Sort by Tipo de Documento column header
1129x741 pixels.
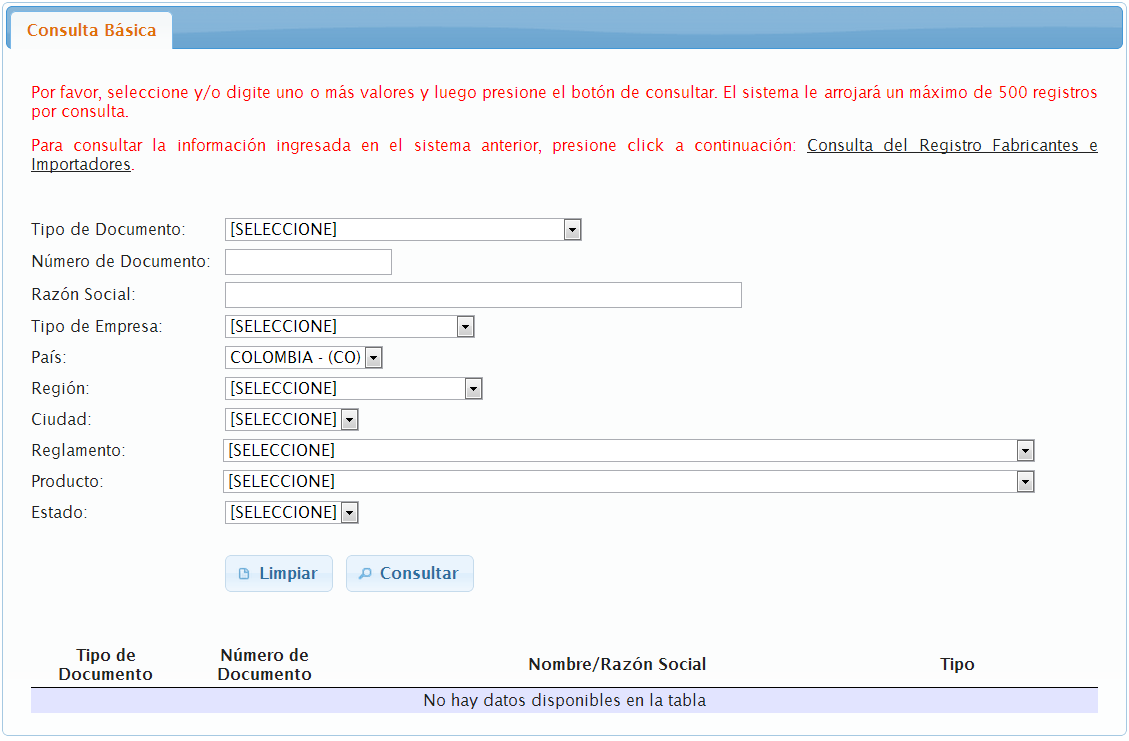(106, 665)
